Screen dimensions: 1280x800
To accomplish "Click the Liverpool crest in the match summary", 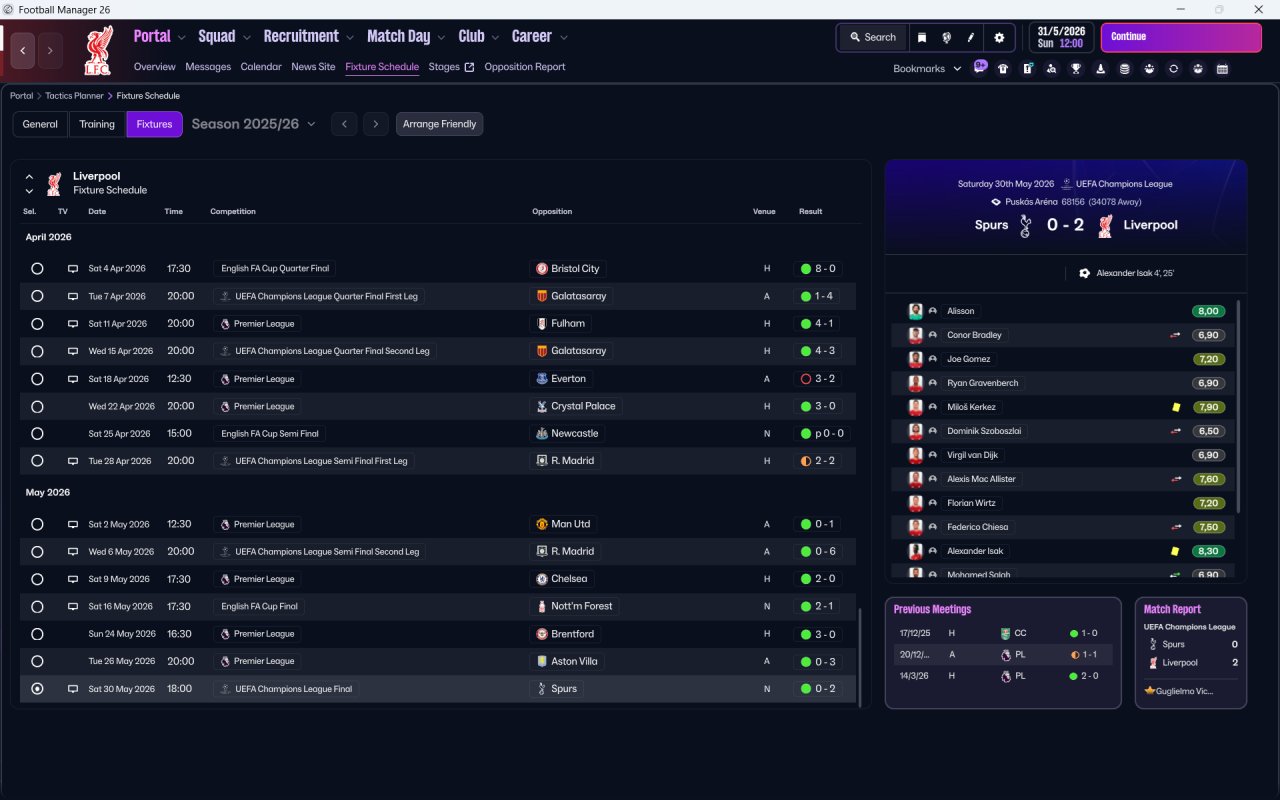I will click(1104, 226).
